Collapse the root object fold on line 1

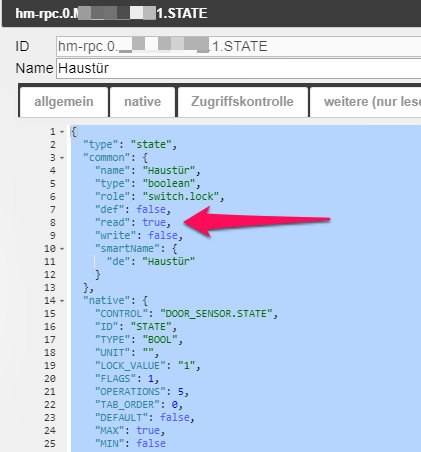62,132
